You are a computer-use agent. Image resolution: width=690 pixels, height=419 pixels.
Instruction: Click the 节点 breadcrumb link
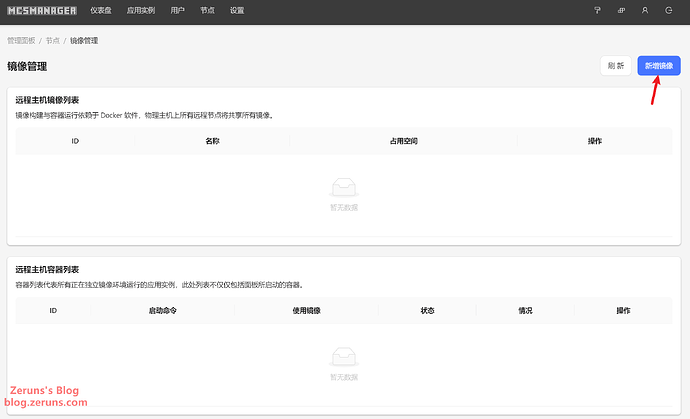pyautogui.click(x=53, y=40)
